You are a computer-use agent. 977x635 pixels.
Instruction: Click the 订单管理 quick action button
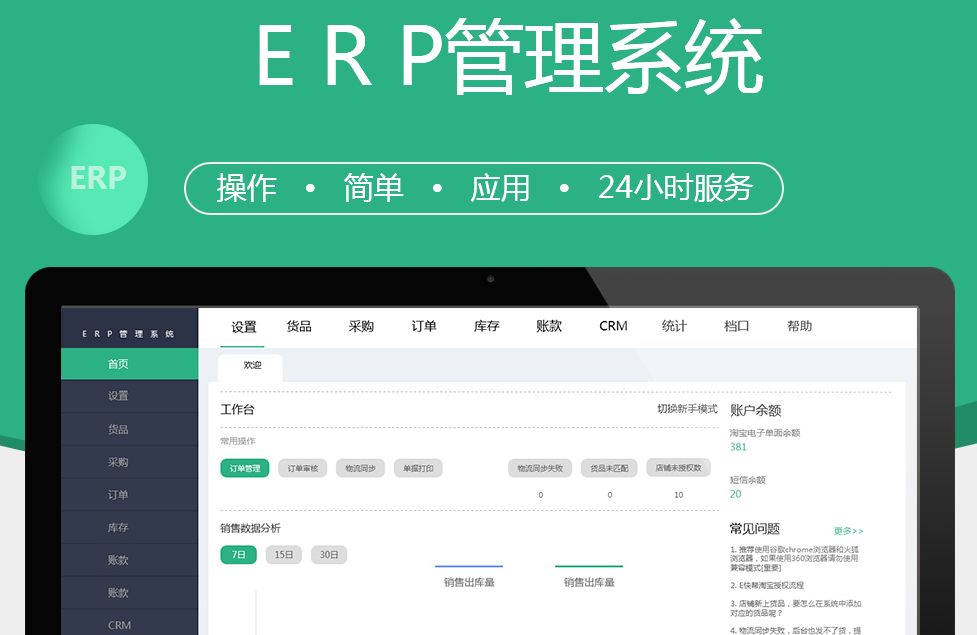point(245,468)
